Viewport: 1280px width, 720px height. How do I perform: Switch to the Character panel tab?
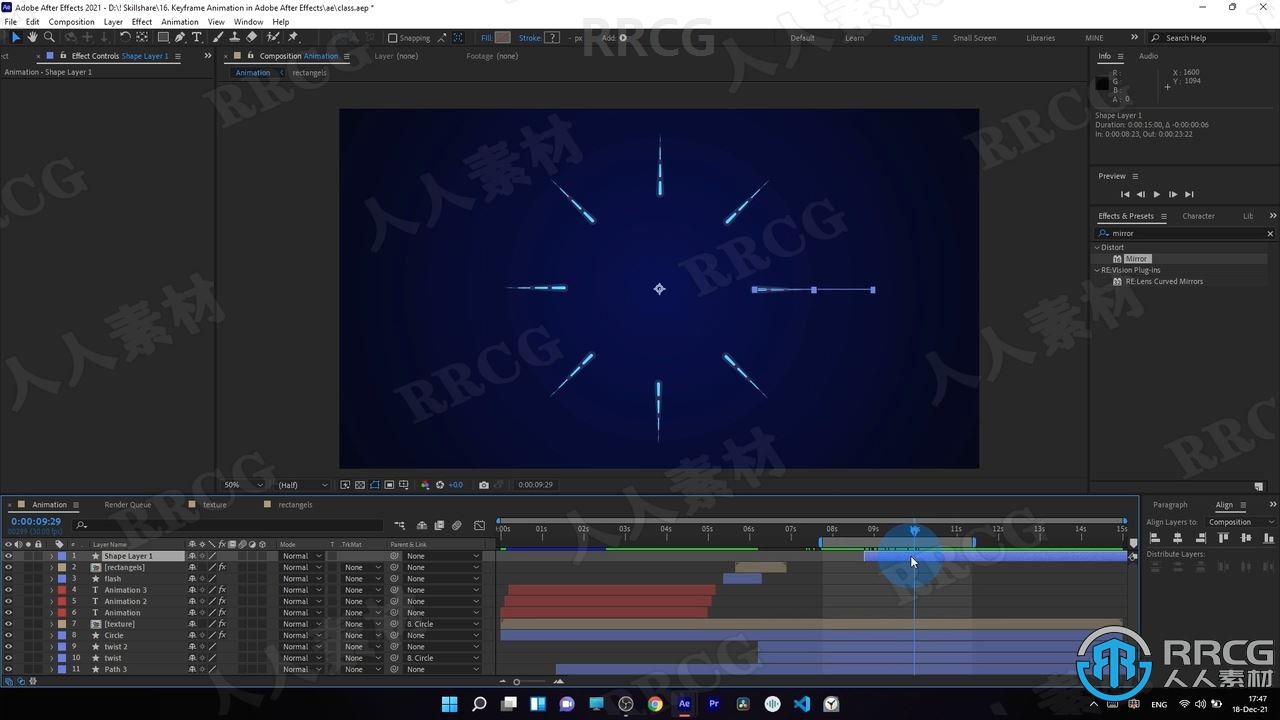[1198, 216]
